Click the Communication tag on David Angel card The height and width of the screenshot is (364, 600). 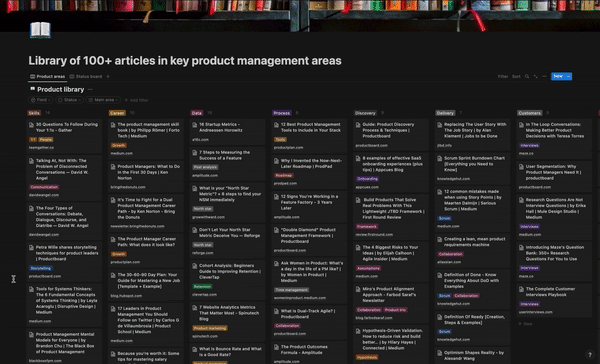44,187
